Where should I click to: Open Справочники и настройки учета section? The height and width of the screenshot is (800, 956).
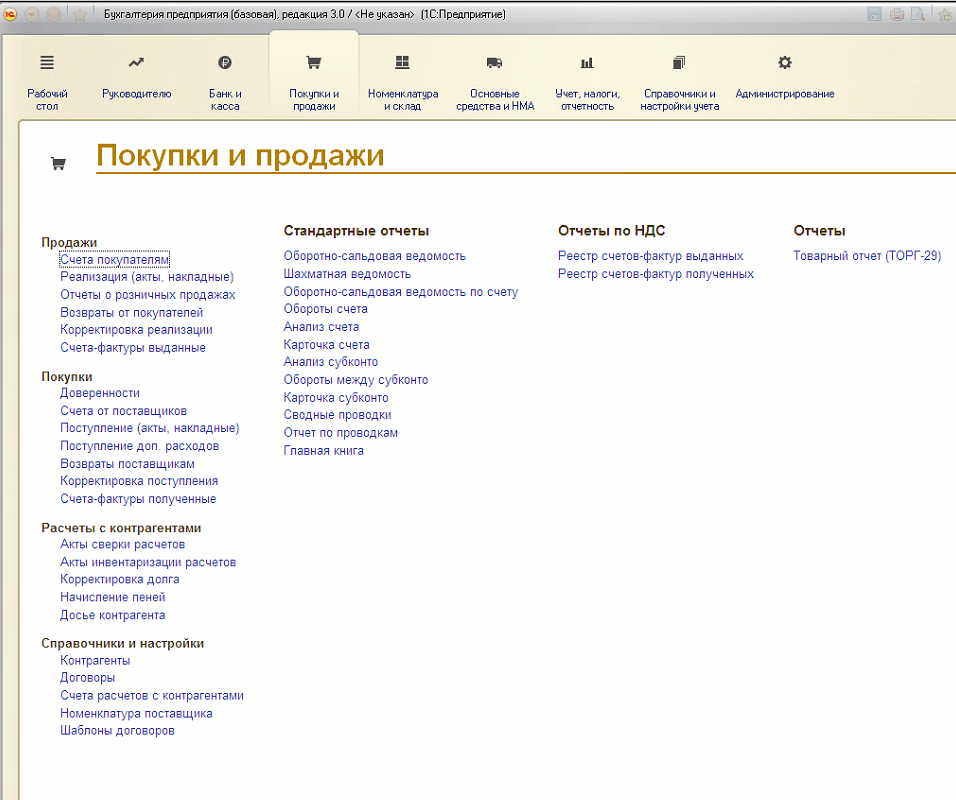click(679, 80)
